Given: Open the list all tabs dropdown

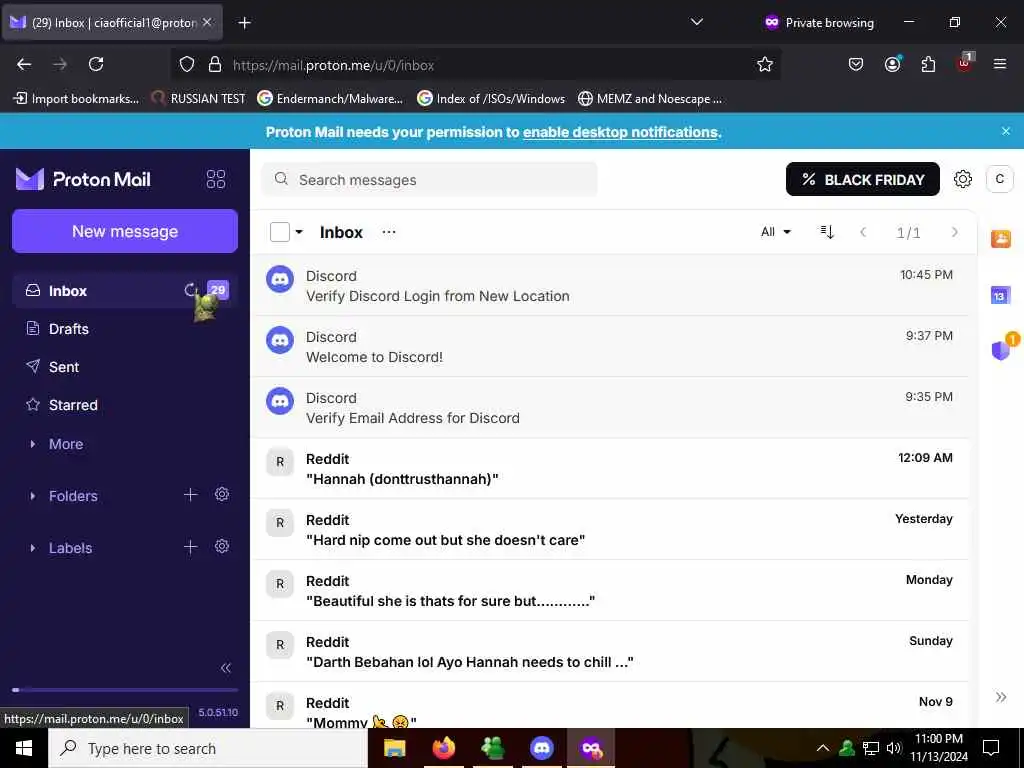Looking at the screenshot, I should 697,22.
